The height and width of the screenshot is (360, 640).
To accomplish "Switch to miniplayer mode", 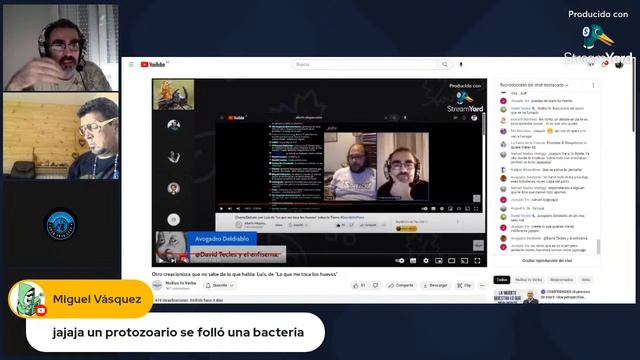I will point(439,261).
